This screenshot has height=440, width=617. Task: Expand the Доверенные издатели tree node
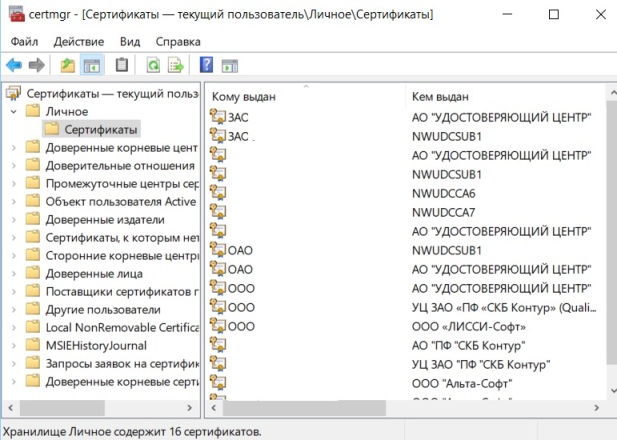pos(12,219)
